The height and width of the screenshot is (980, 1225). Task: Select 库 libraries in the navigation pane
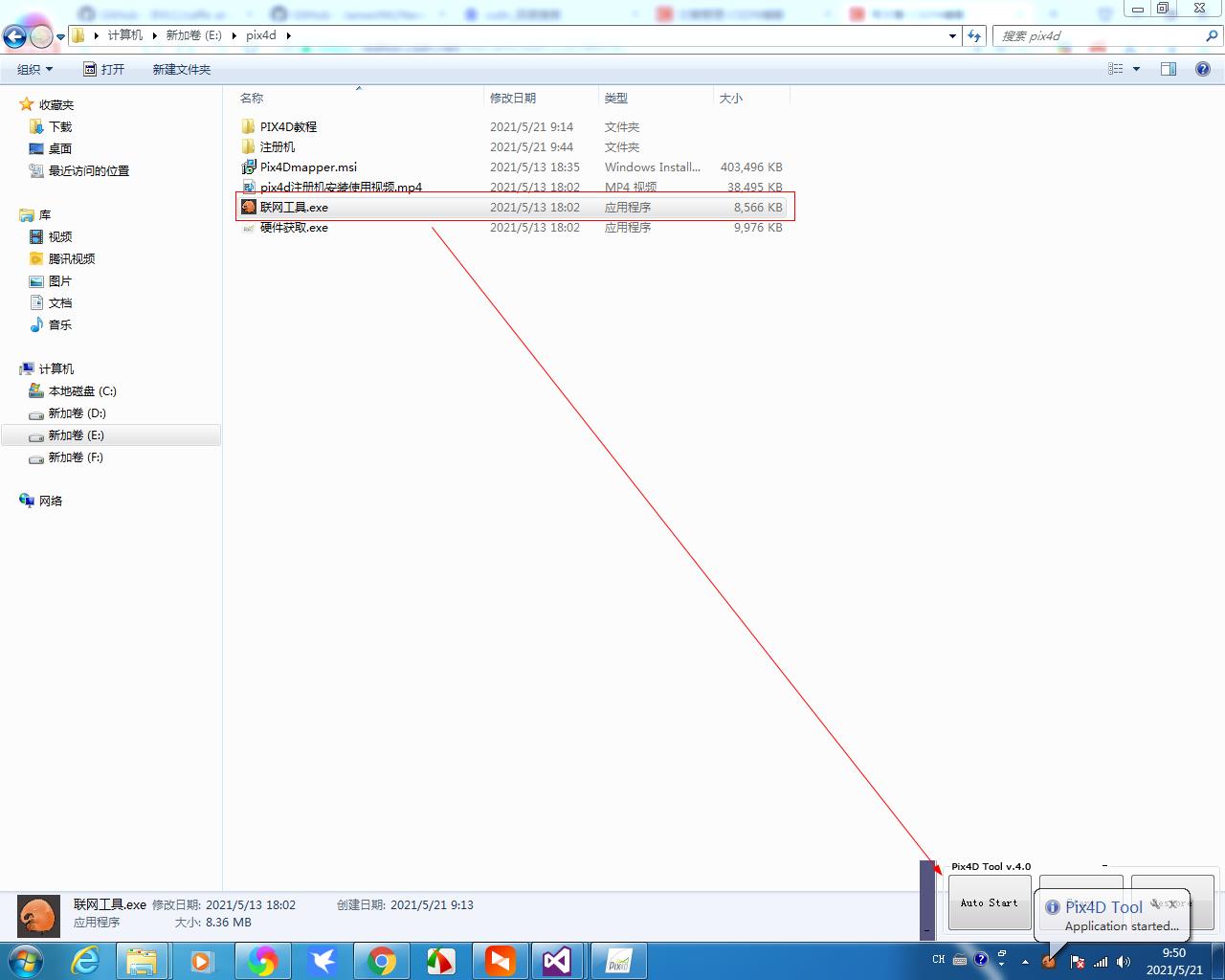click(x=45, y=214)
